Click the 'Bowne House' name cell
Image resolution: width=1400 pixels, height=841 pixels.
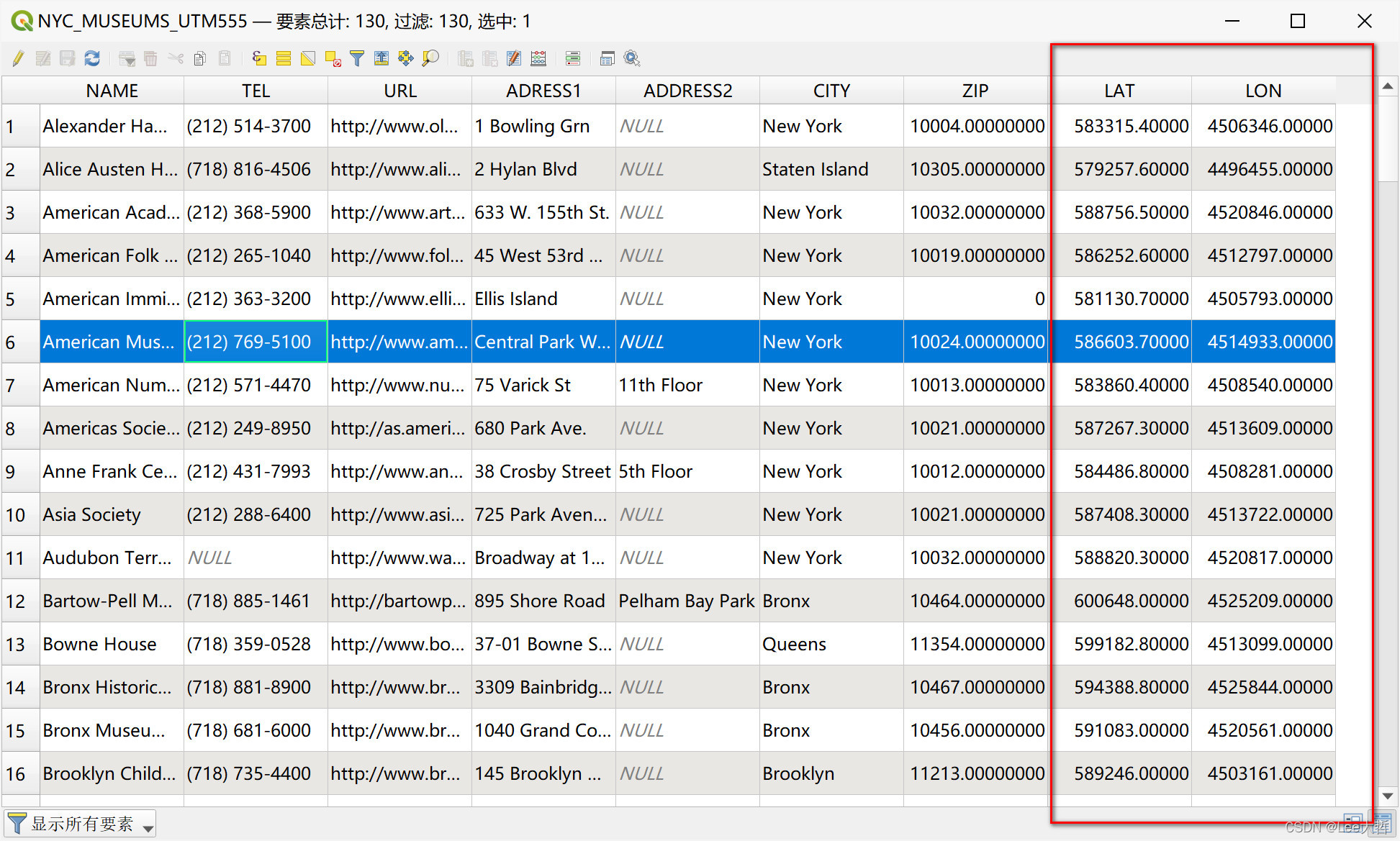[112, 645]
